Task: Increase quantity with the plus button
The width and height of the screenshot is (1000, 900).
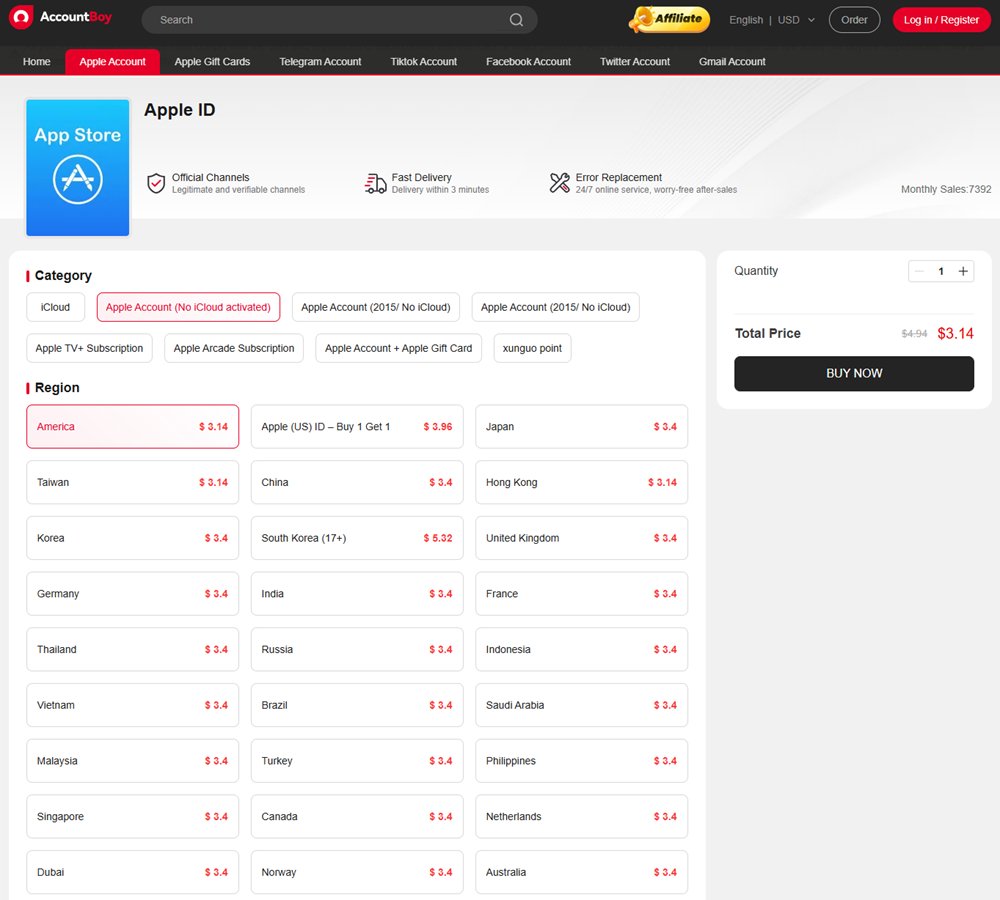Action: coord(963,271)
